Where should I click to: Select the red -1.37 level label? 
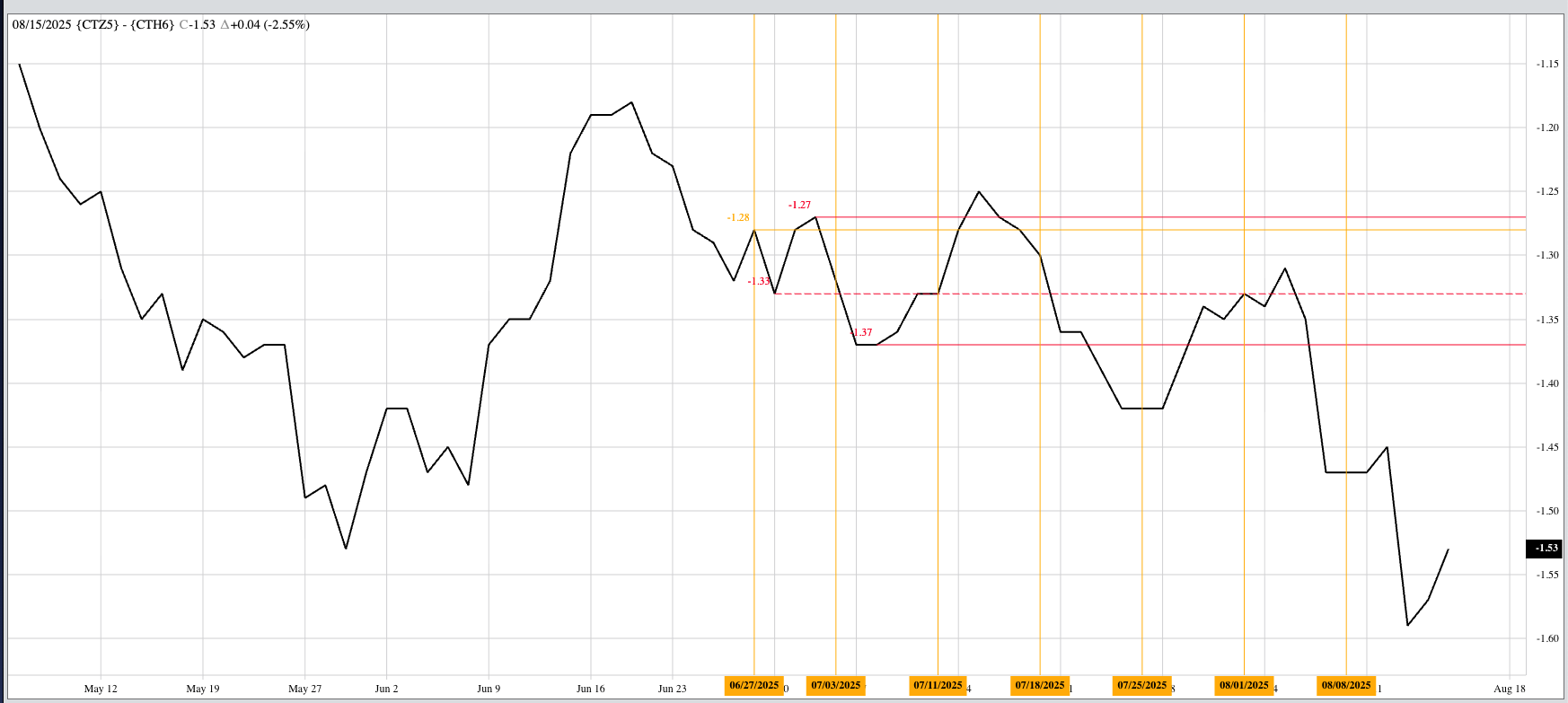[x=861, y=332]
